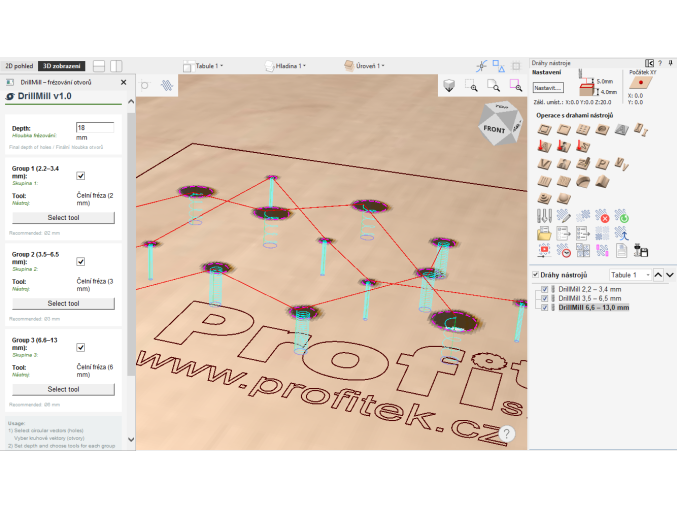Image resolution: width=677 pixels, height=507 pixels.
Task: Preview toolpaths with the red play icon
Action: 544,250
